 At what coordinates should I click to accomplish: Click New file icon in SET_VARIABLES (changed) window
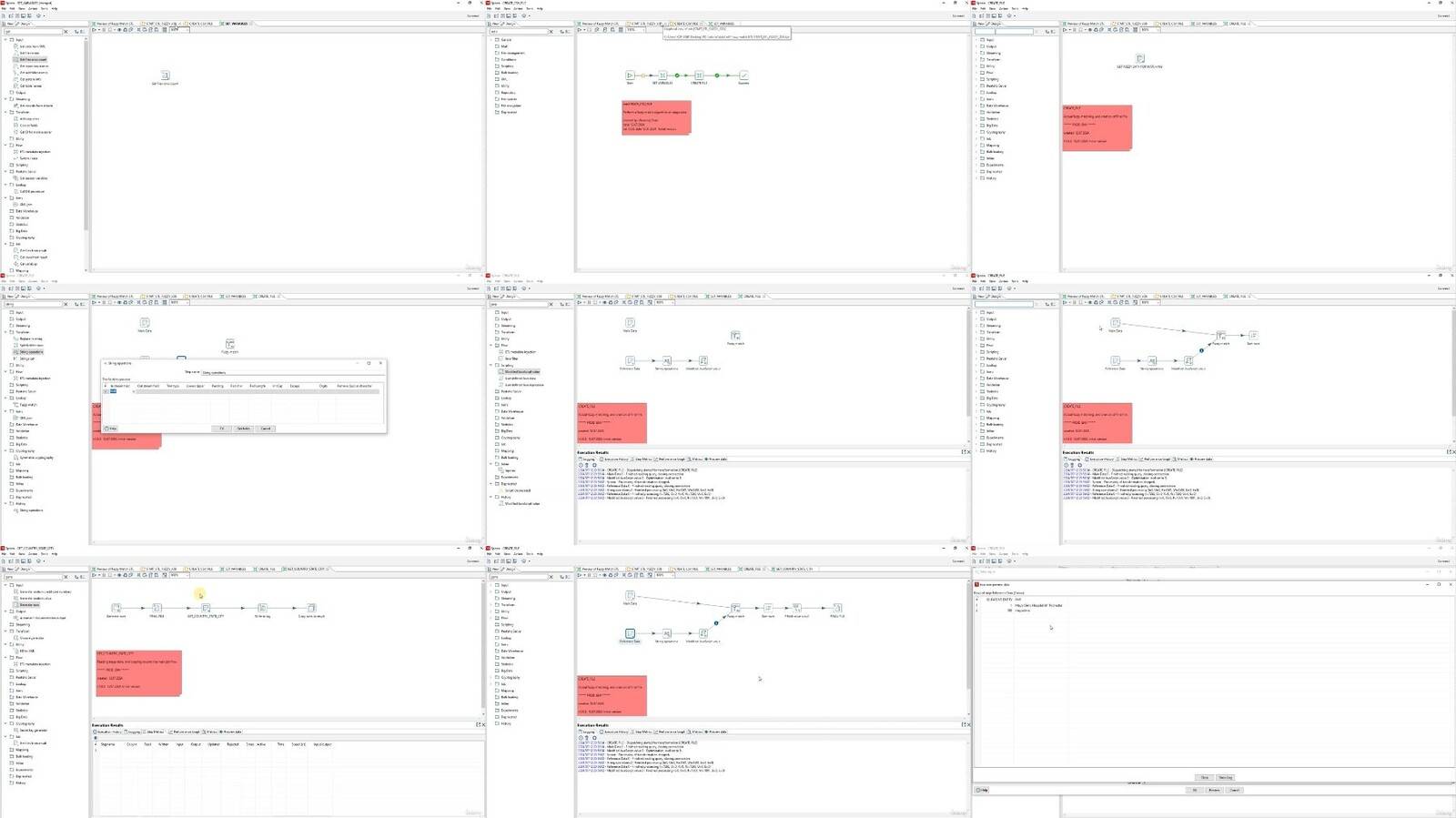click(5, 15)
